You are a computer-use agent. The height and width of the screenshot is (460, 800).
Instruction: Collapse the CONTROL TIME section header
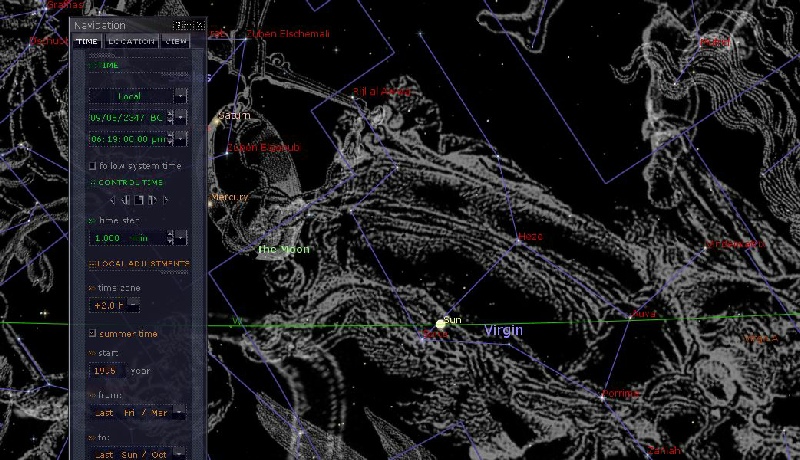(x=126, y=182)
